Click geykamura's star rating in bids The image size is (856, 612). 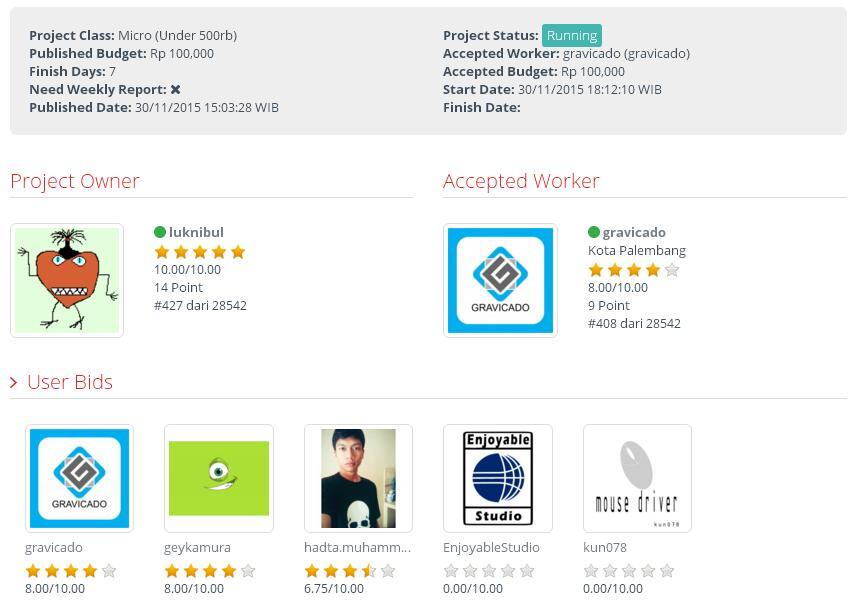(x=209, y=571)
